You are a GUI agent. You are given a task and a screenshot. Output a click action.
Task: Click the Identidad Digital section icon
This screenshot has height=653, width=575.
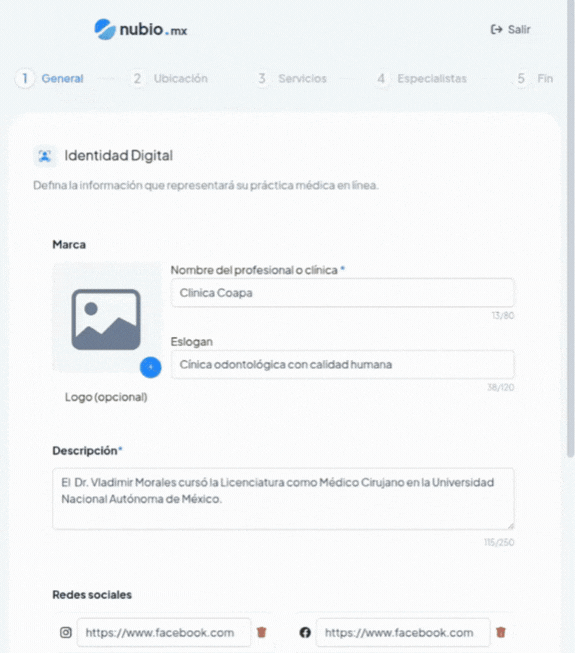tap(45, 156)
